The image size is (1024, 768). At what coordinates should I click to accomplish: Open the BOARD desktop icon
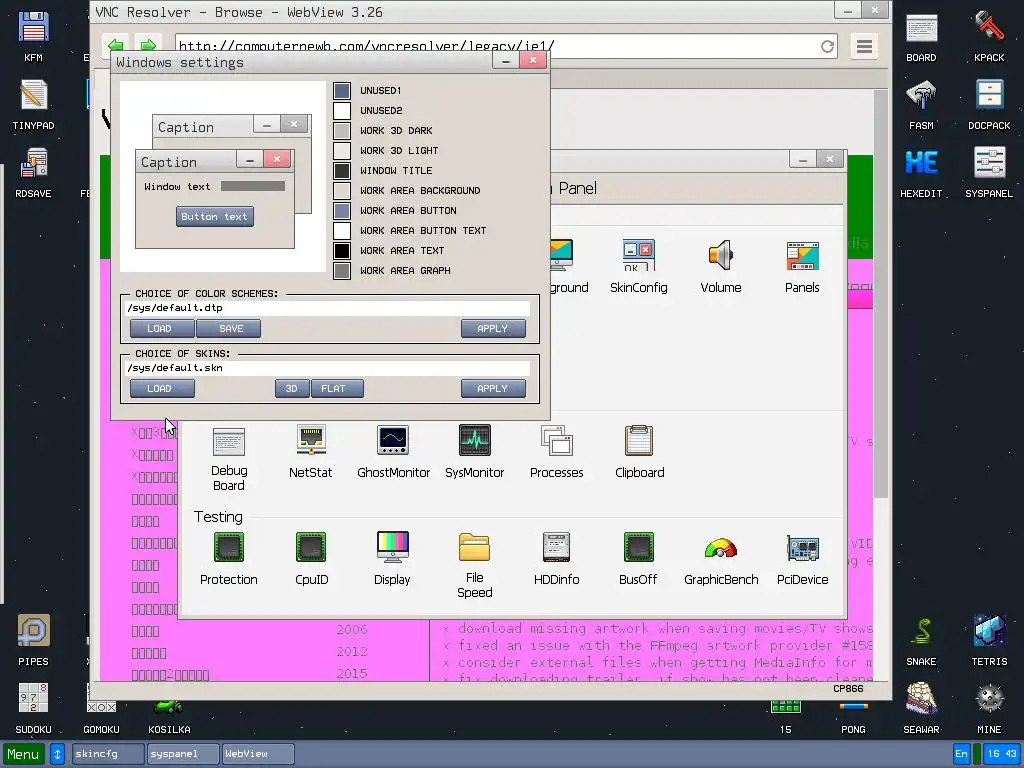point(921,36)
